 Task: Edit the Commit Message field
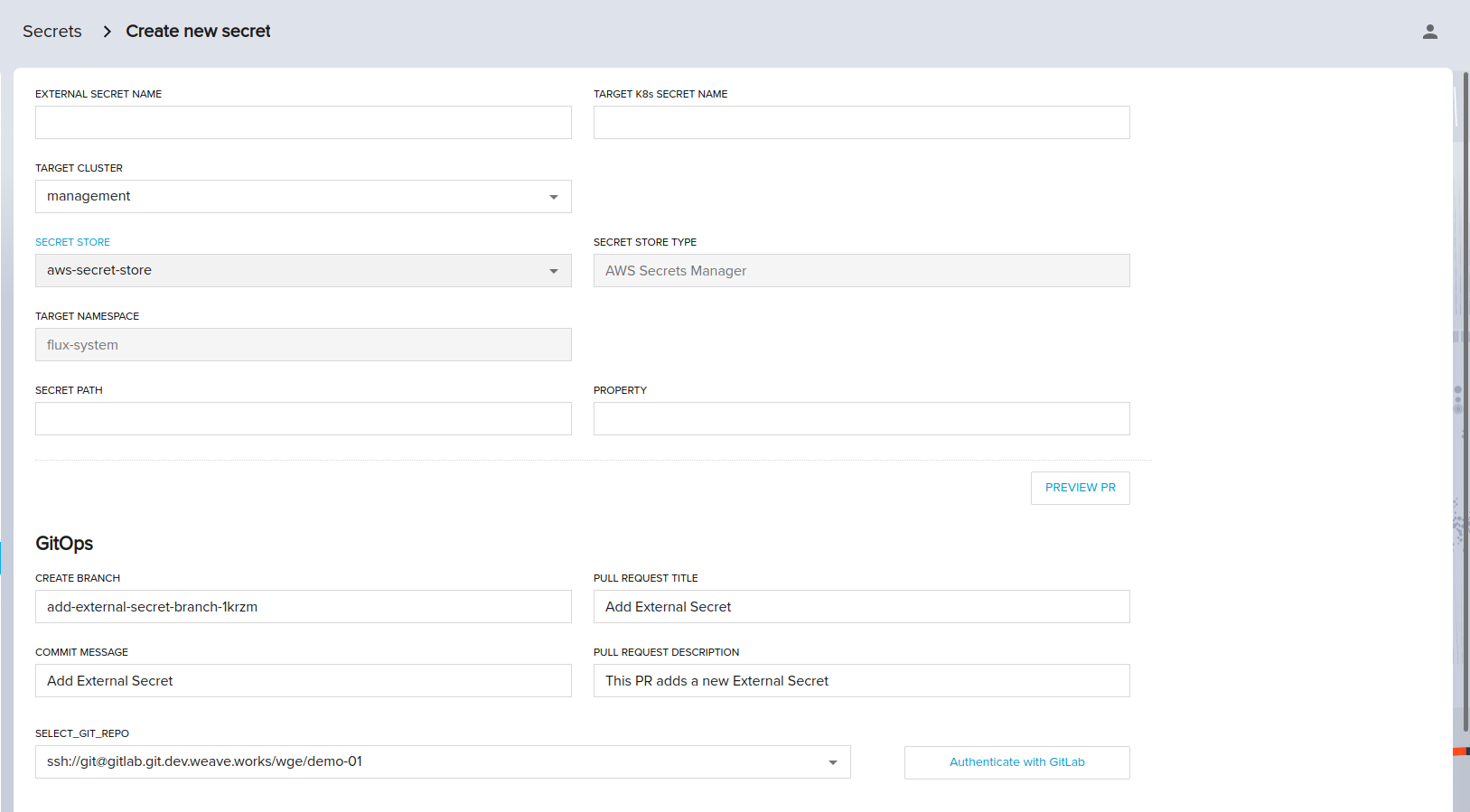coord(304,681)
